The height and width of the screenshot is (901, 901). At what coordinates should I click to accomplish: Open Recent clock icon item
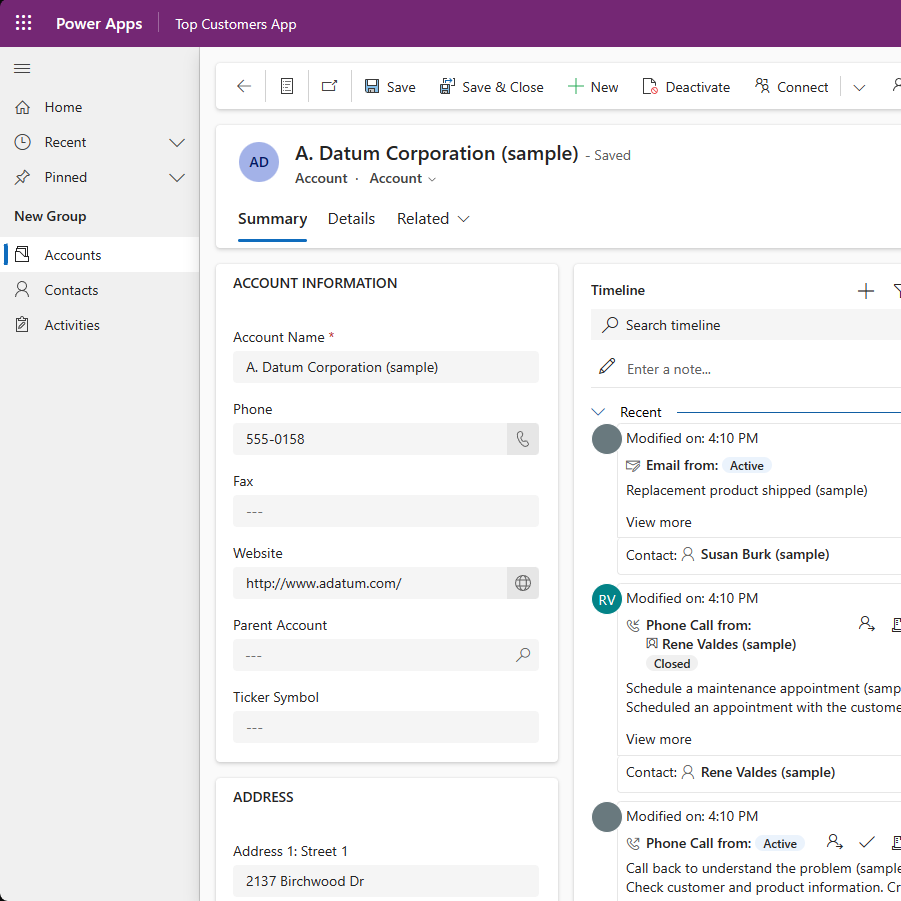22,143
